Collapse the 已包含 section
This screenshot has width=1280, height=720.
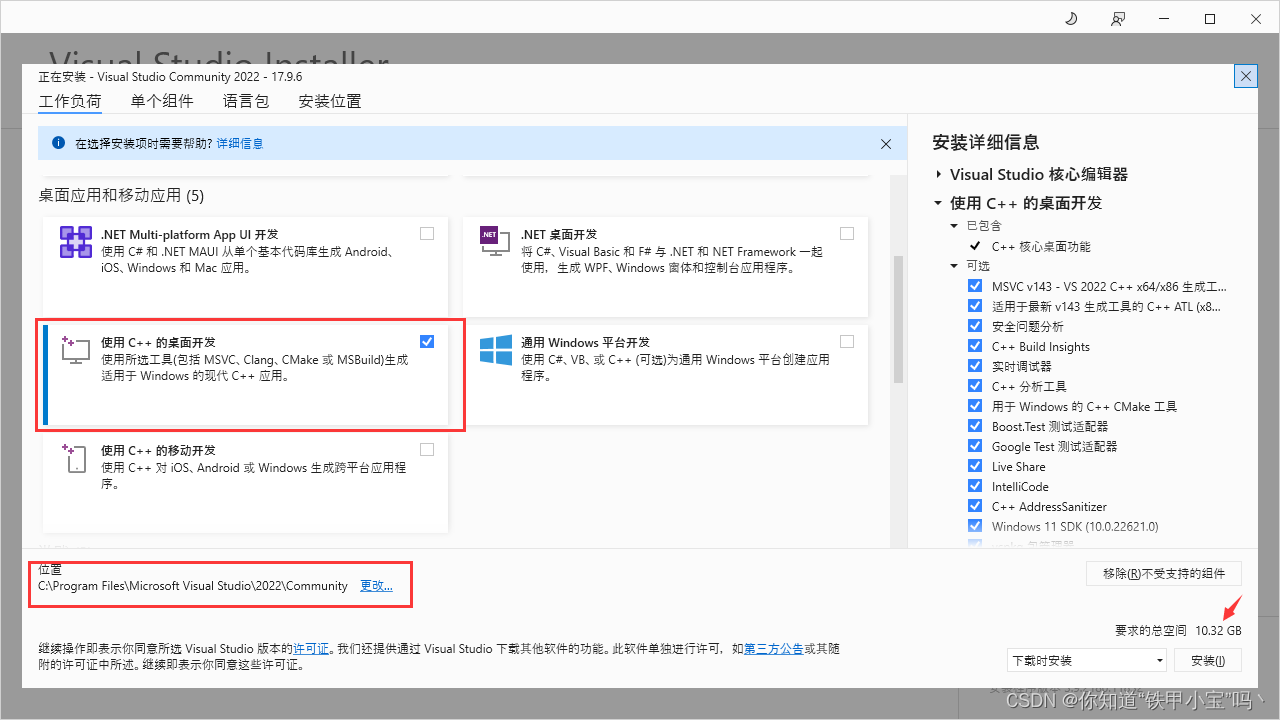point(955,226)
